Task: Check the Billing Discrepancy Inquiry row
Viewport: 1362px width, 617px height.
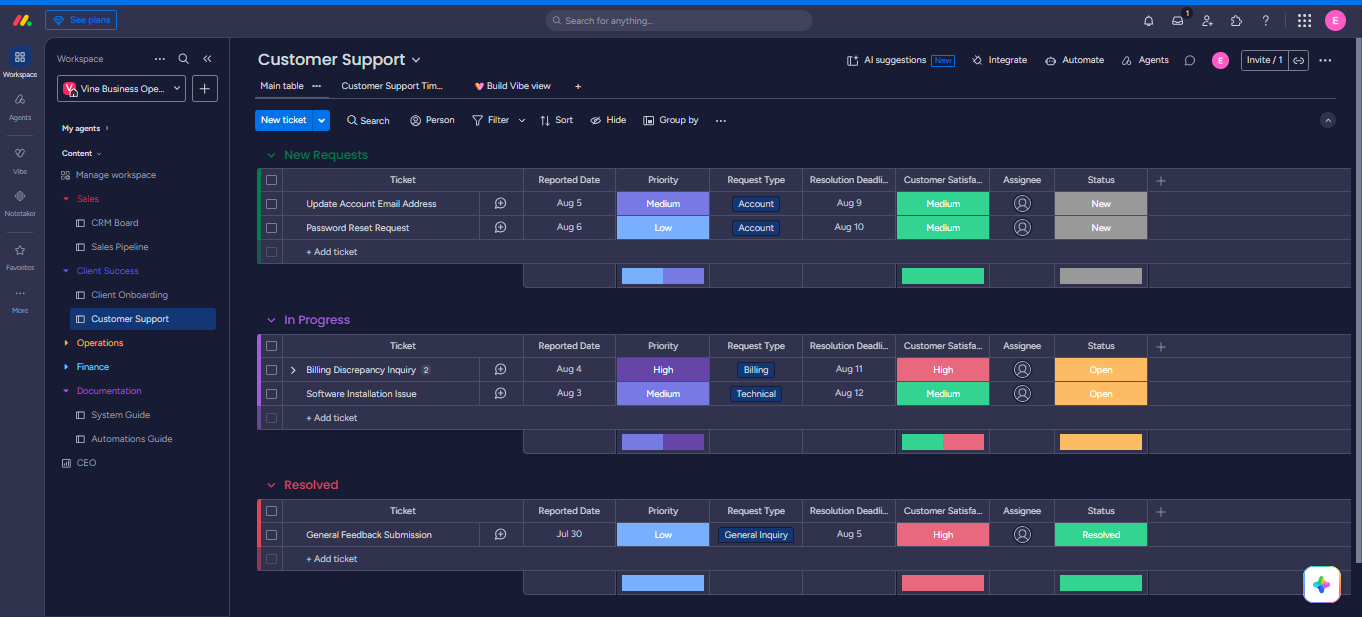Action: click(271, 370)
